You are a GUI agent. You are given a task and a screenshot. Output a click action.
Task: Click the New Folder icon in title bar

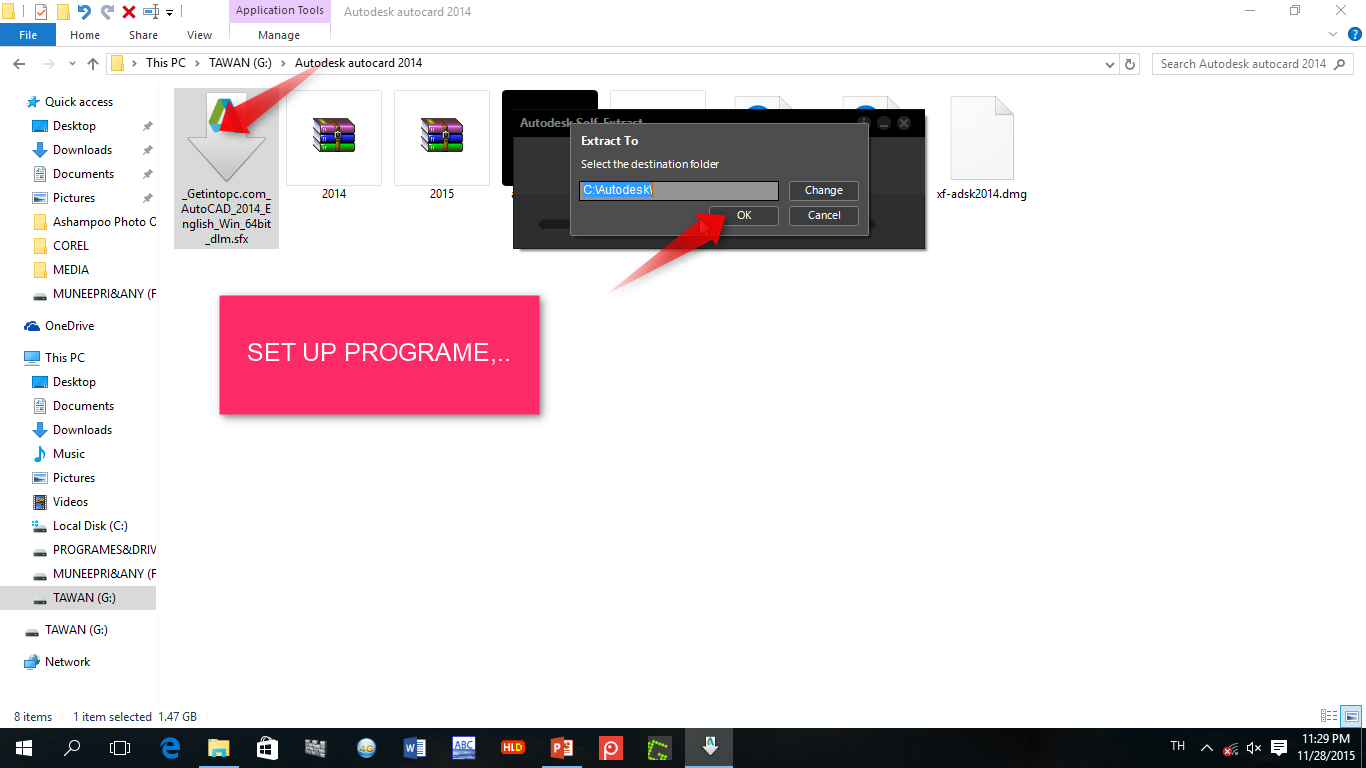(x=63, y=12)
